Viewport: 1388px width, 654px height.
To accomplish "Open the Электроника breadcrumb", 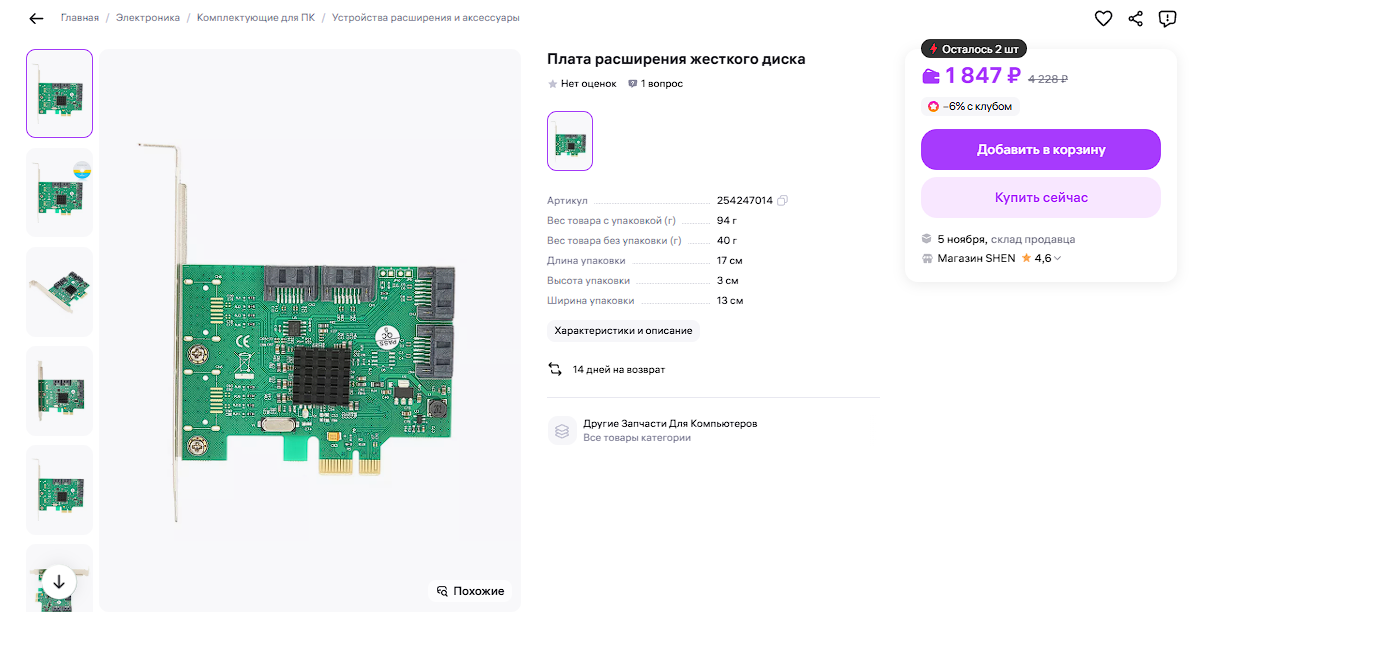I will [148, 18].
